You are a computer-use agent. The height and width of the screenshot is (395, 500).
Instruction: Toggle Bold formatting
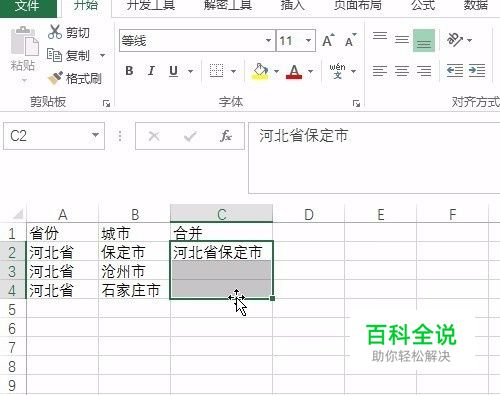click(x=129, y=71)
